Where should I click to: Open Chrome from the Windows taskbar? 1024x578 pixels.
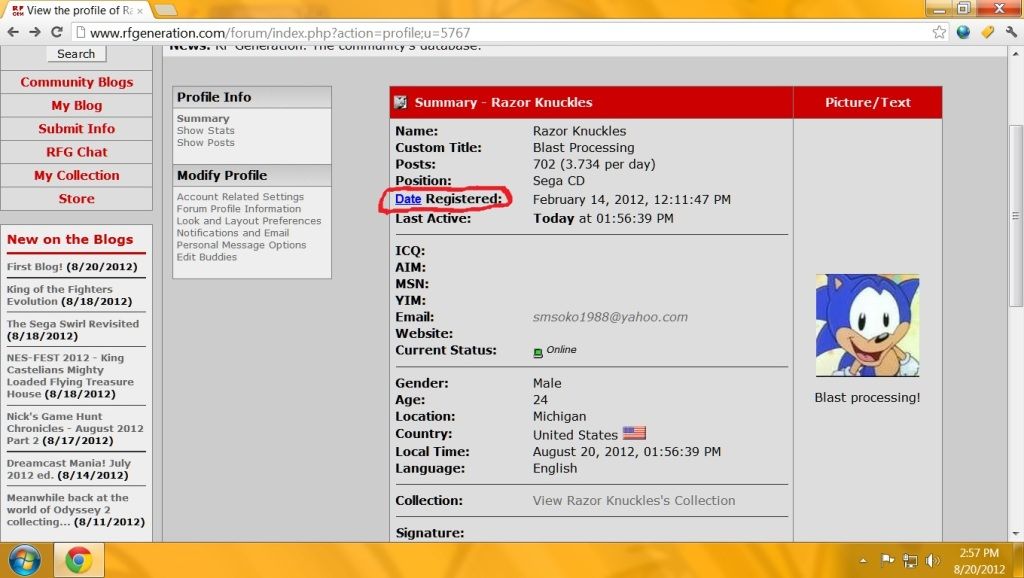coord(79,559)
